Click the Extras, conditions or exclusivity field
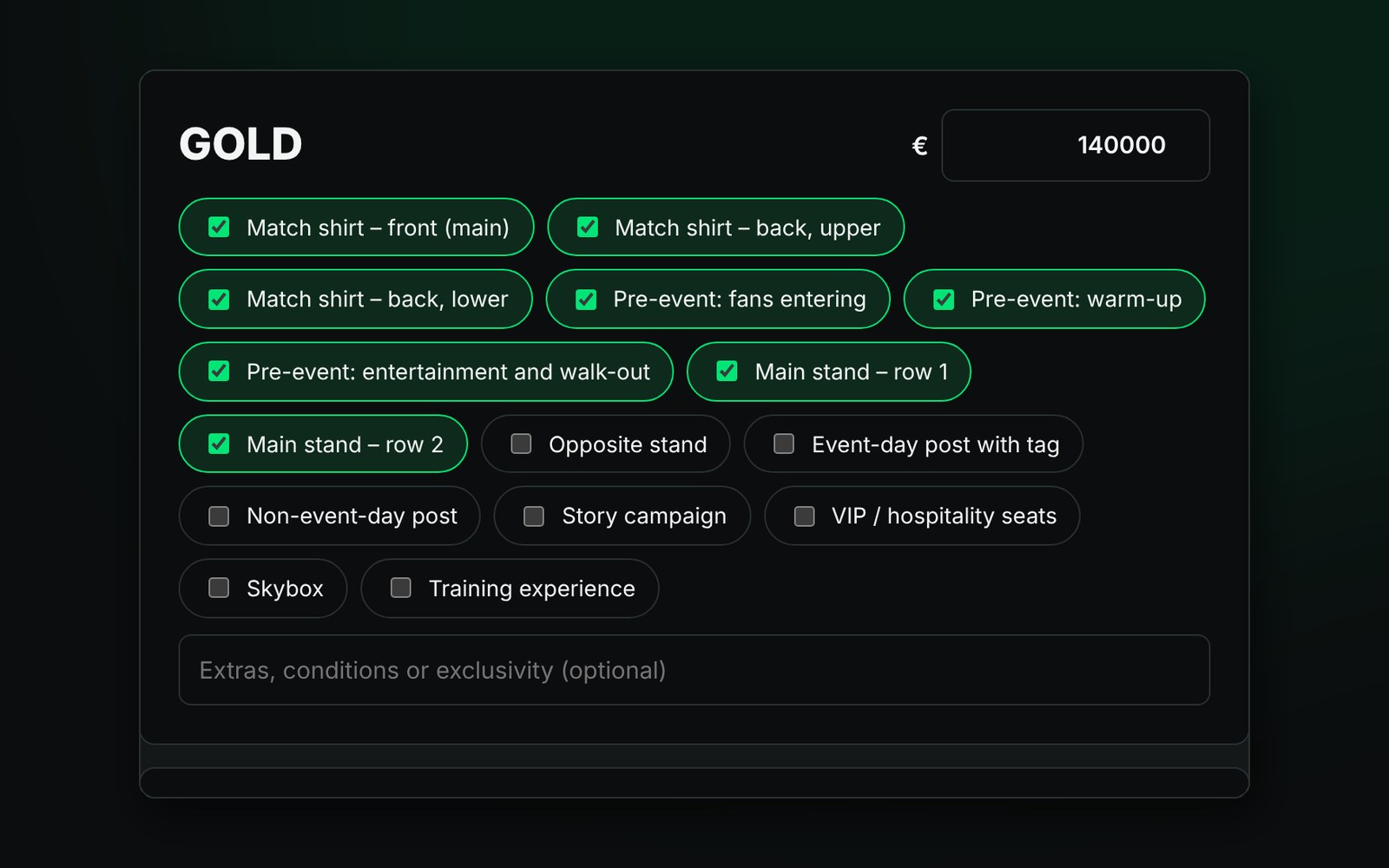This screenshot has height=868, width=1389. point(694,670)
